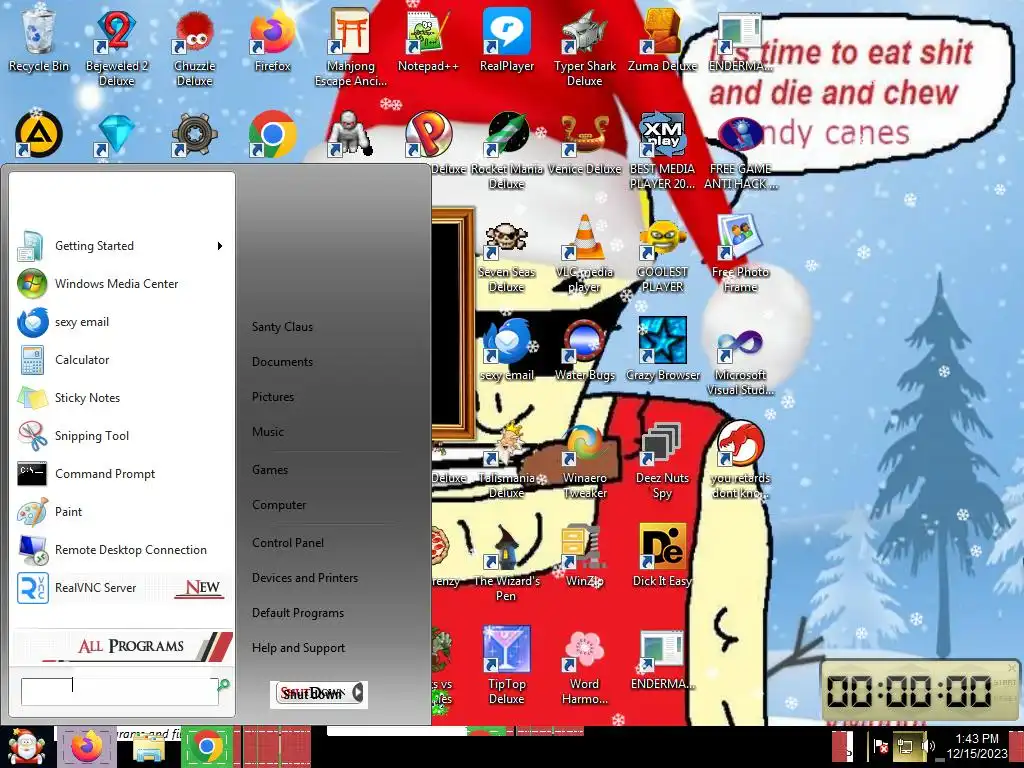Open Pictures library link
The height and width of the screenshot is (768, 1024).
point(273,397)
